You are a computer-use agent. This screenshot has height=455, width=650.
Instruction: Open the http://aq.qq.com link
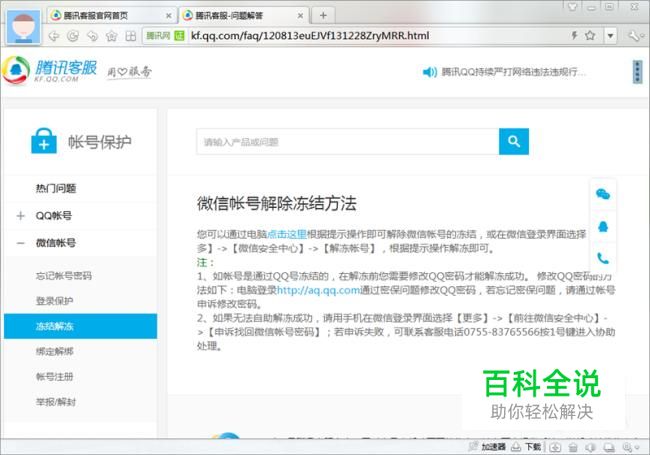click(318, 290)
